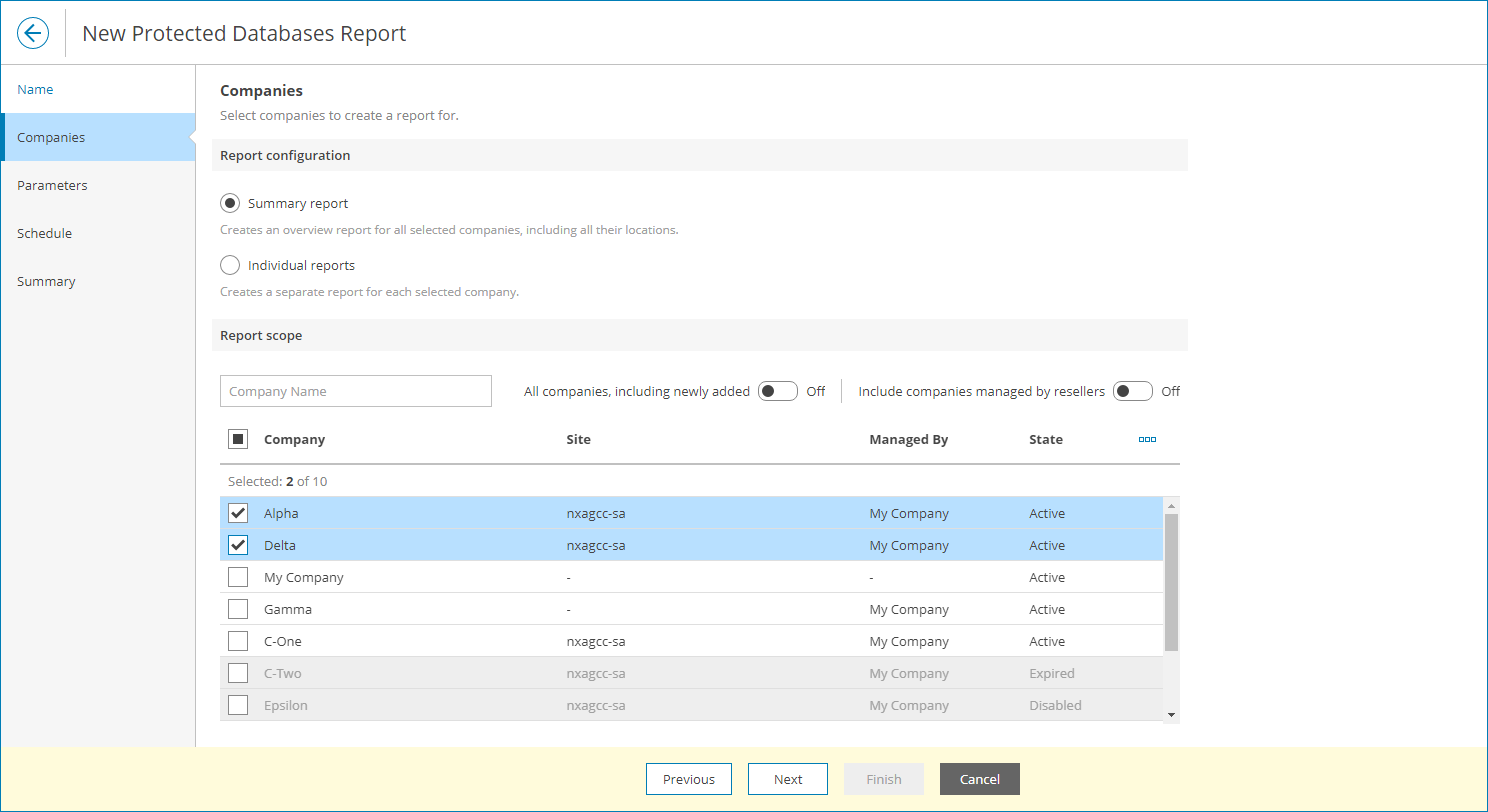The width and height of the screenshot is (1488, 812).
Task: Click the scrollbar up arrow
Action: tap(1171, 505)
